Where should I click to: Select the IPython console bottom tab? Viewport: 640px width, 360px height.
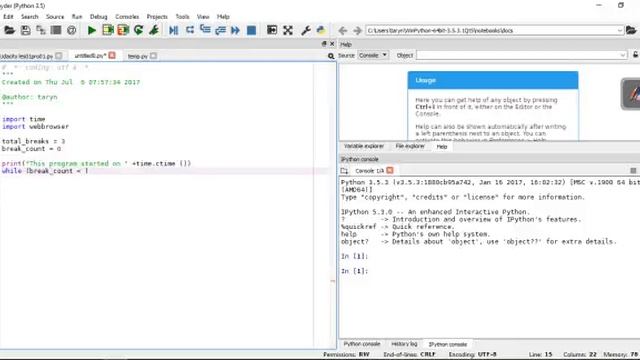tap(447, 344)
